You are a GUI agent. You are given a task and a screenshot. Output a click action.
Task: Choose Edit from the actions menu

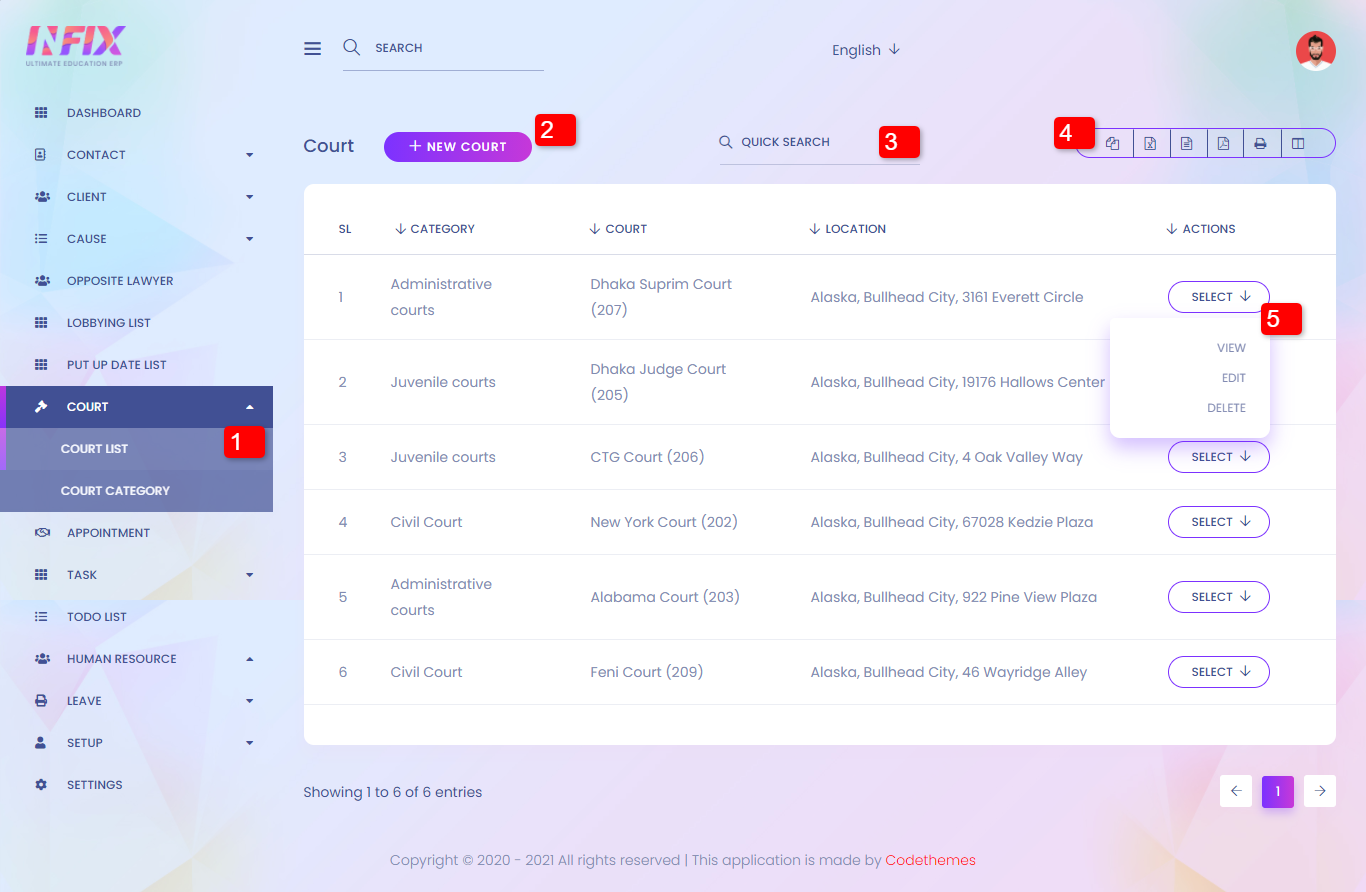[x=1233, y=378]
